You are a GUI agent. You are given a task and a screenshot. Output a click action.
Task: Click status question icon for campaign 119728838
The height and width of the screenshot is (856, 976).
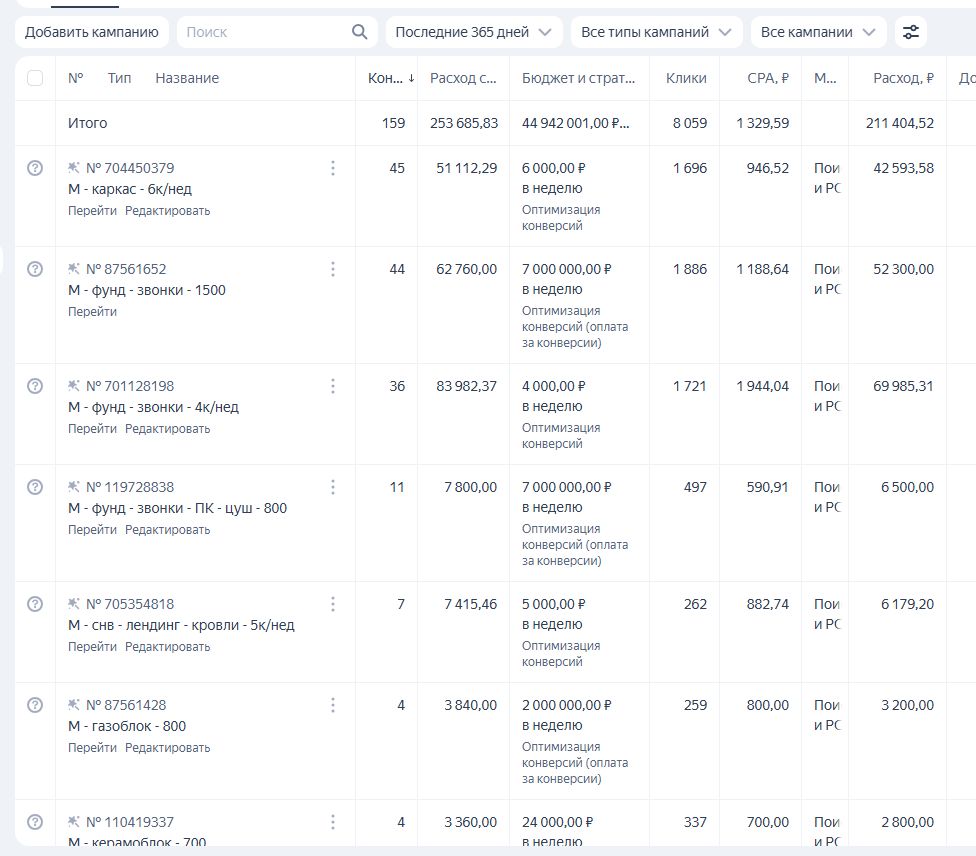coord(35,487)
